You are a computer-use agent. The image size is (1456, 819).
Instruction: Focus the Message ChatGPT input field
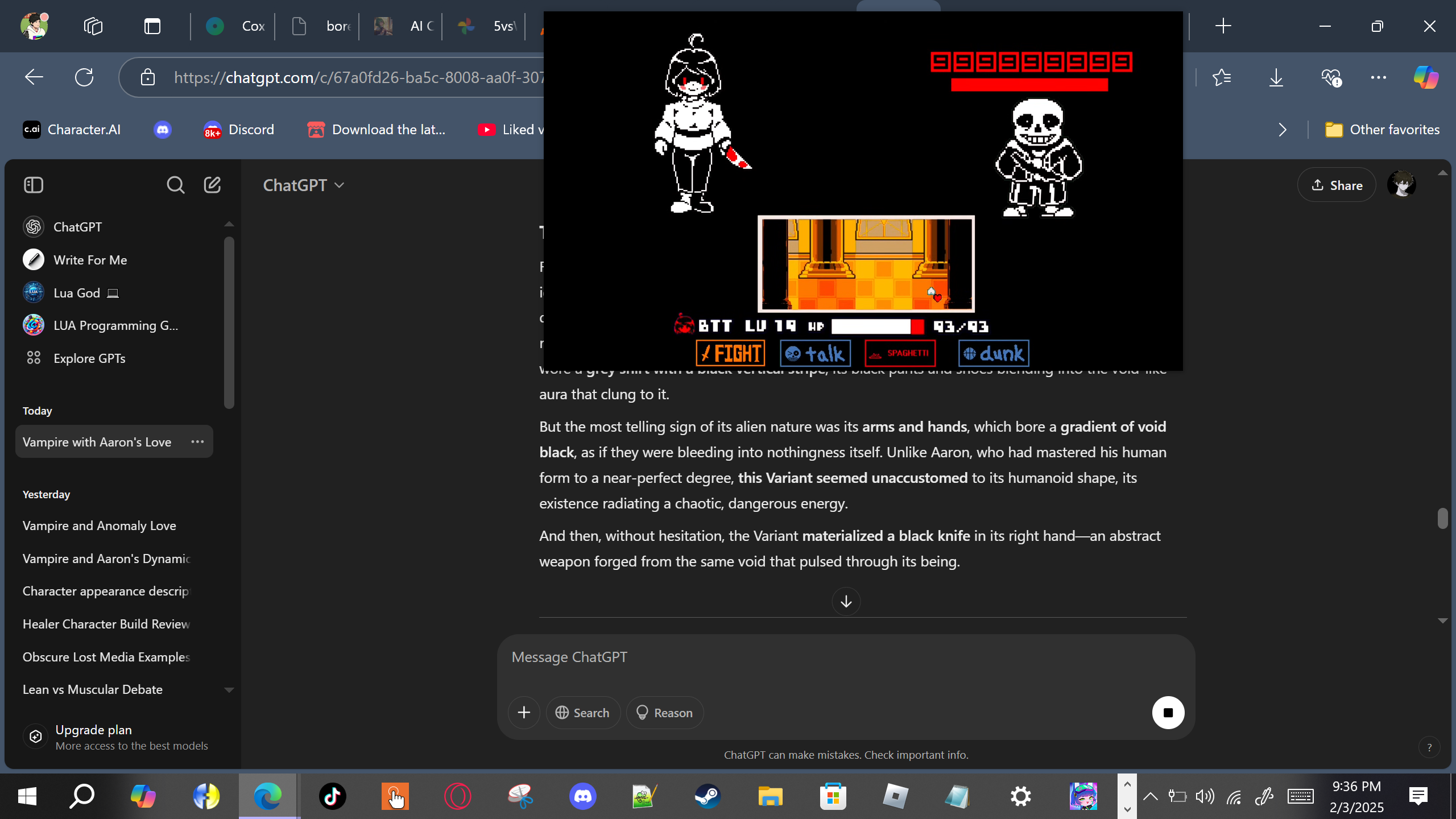coord(846,657)
